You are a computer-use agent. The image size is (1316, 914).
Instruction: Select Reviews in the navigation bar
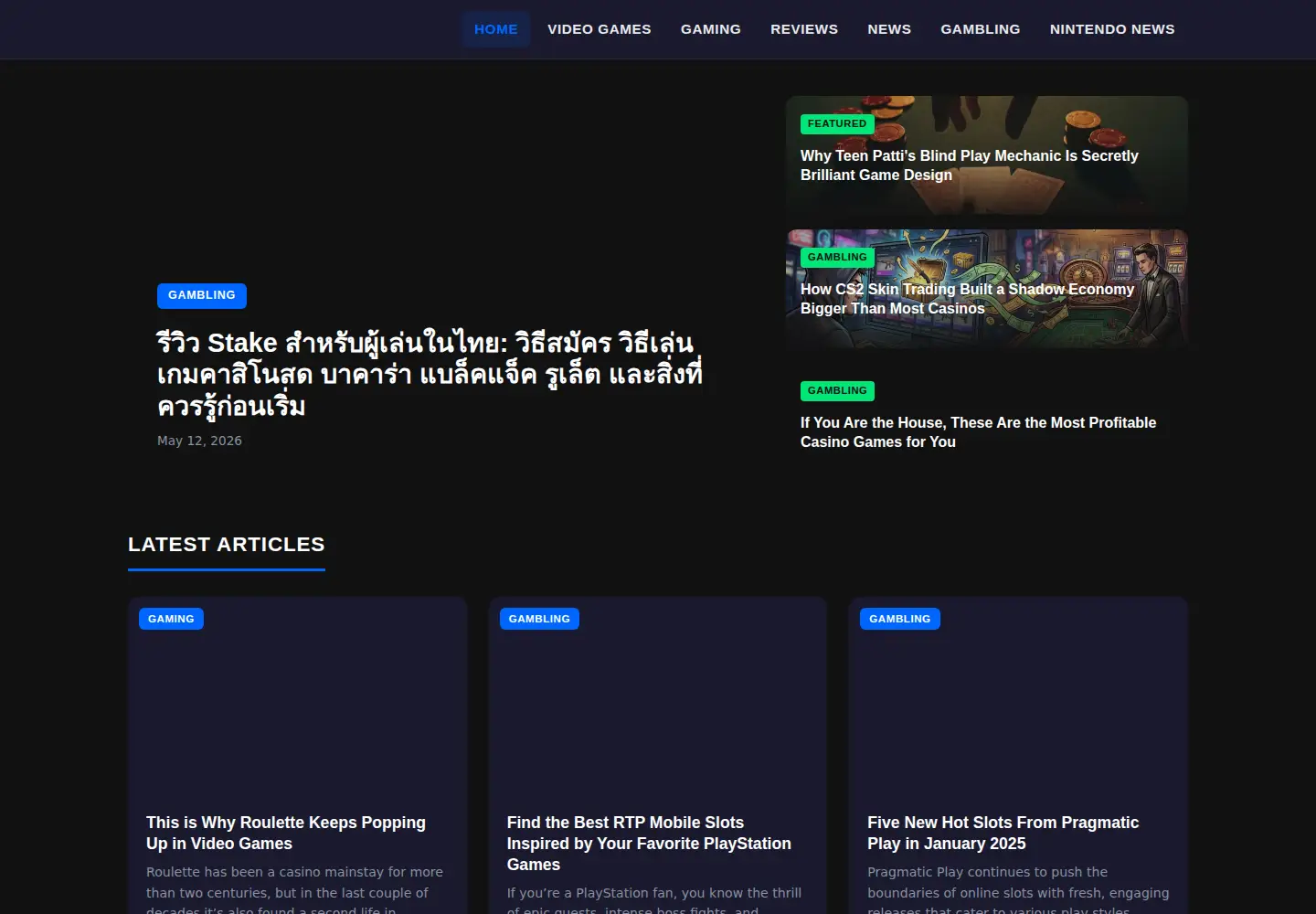803,29
